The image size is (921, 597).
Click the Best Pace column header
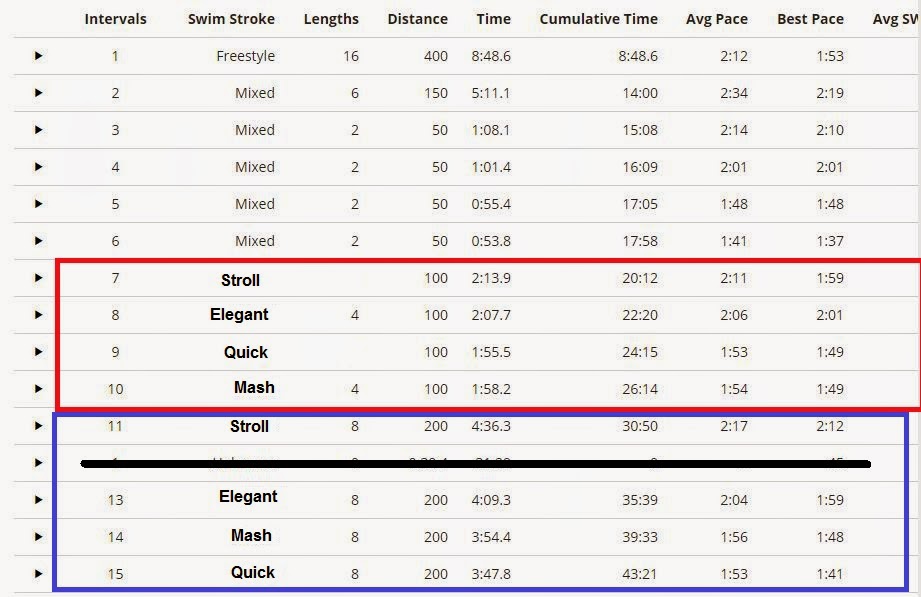click(x=811, y=19)
